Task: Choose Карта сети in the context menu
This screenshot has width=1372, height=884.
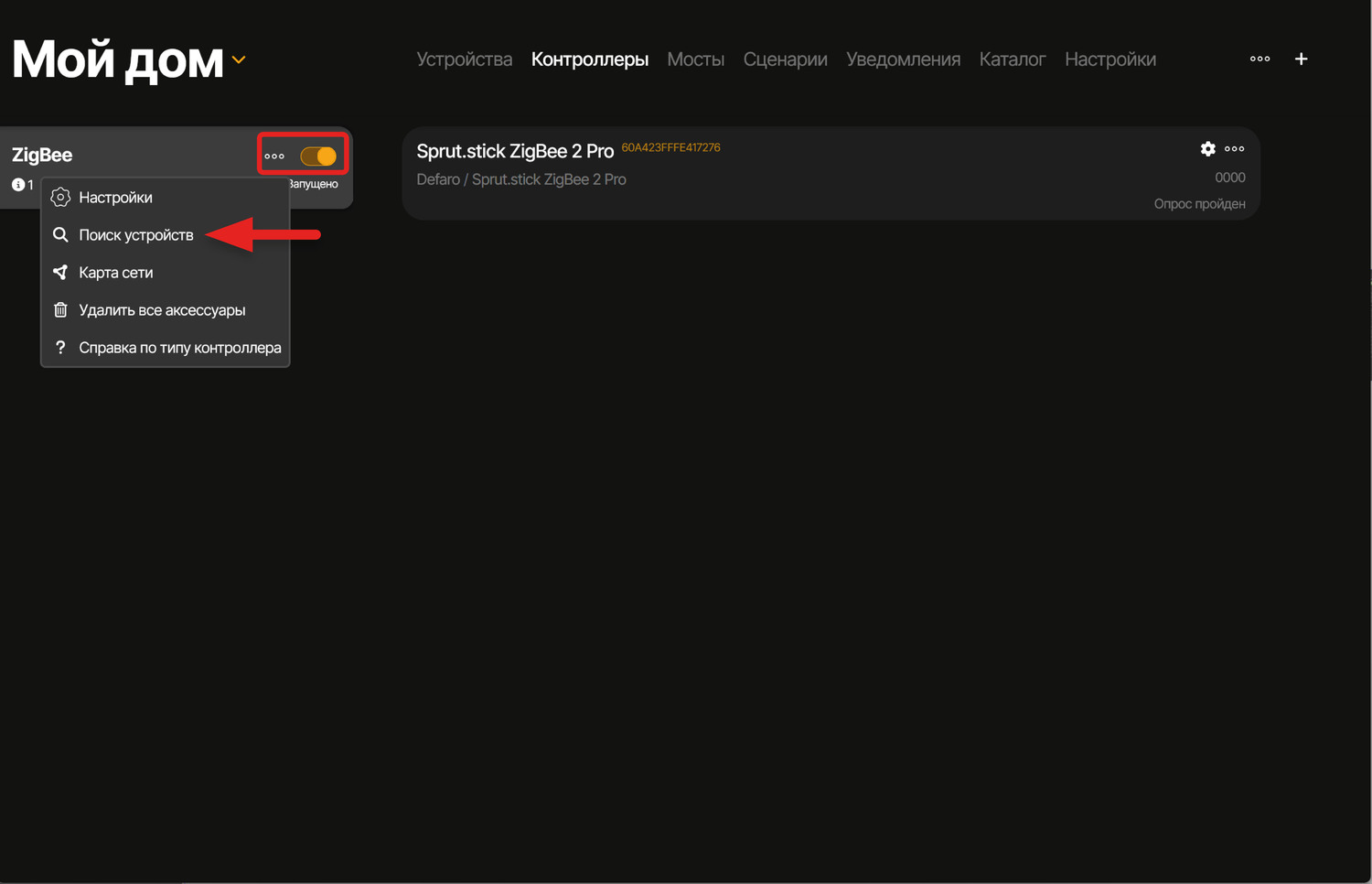Action: tap(115, 273)
